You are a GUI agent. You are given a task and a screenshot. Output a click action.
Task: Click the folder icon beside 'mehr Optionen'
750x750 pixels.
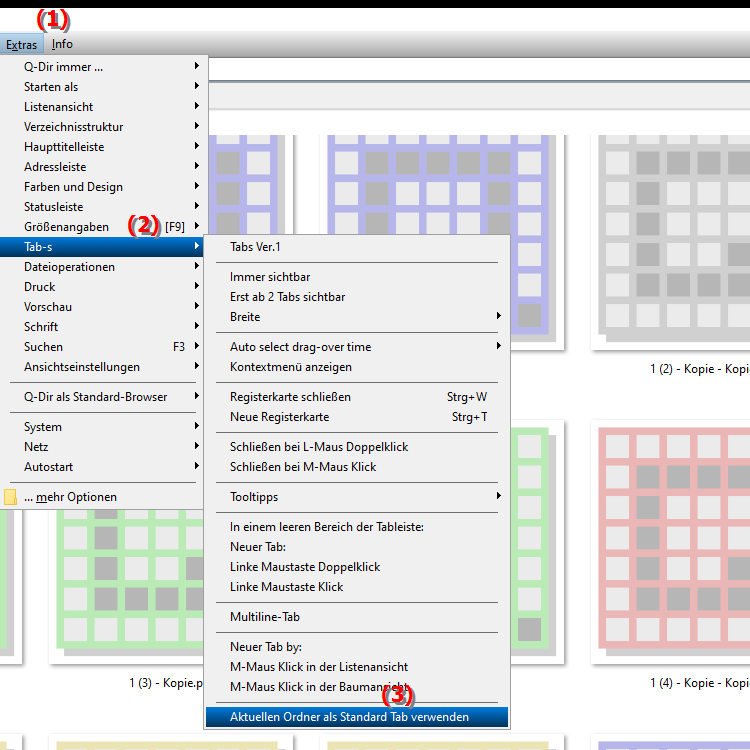[x=10, y=497]
